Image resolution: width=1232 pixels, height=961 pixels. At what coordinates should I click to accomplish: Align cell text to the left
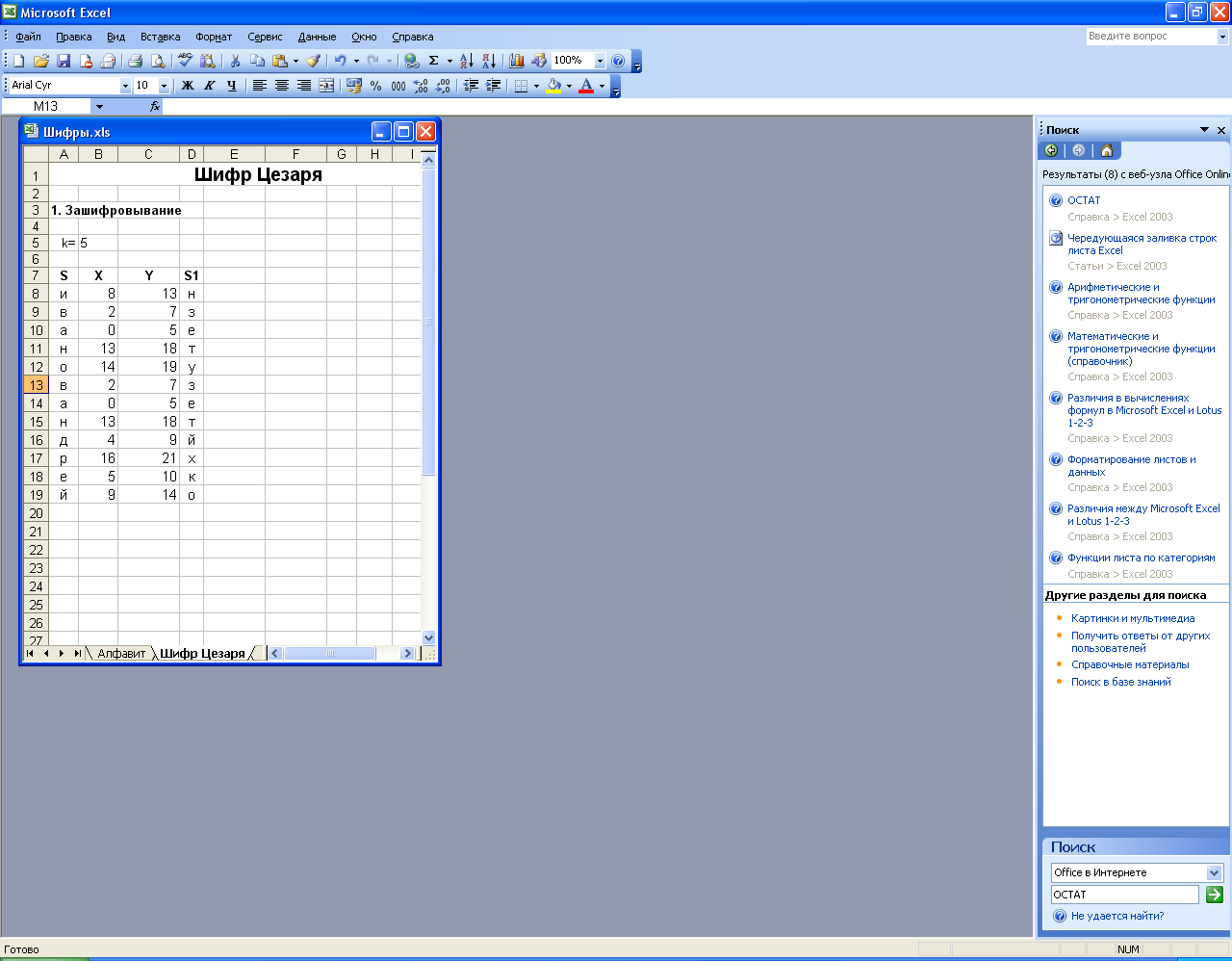coord(260,86)
